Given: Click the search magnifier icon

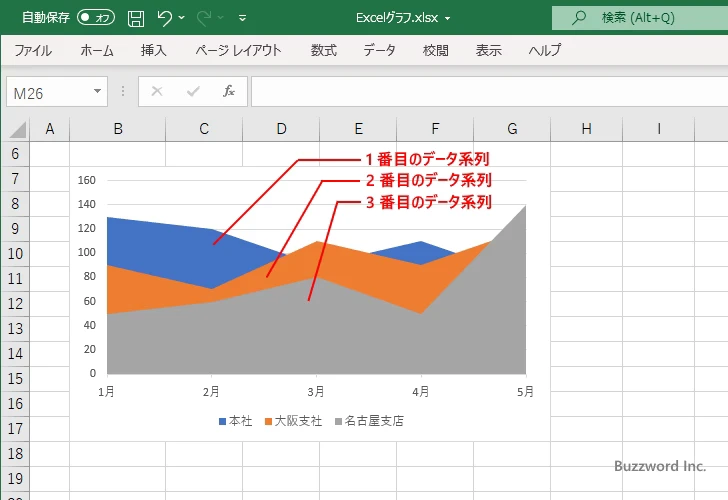Looking at the screenshot, I should tap(578, 17).
